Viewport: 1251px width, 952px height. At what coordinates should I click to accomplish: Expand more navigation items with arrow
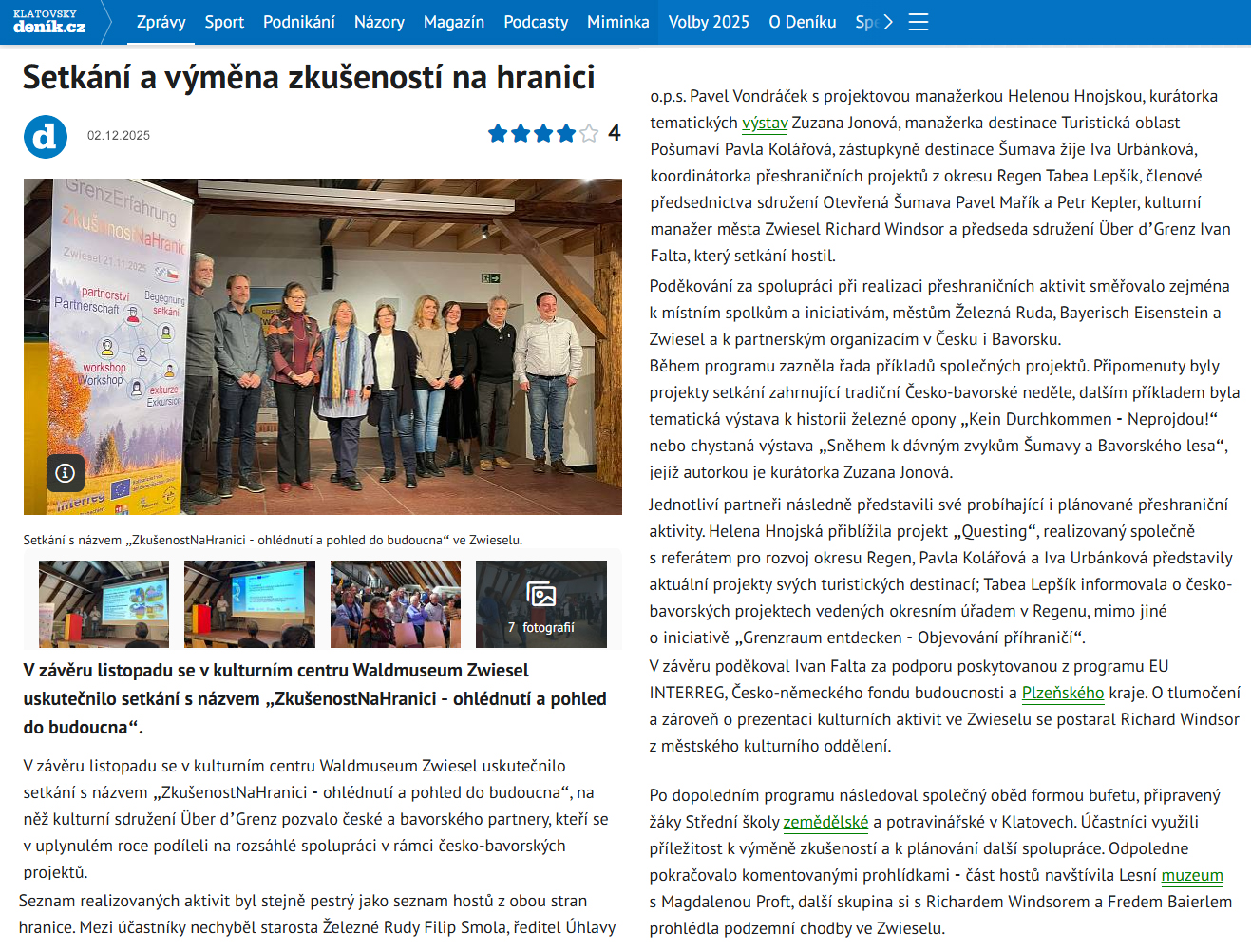[x=888, y=22]
